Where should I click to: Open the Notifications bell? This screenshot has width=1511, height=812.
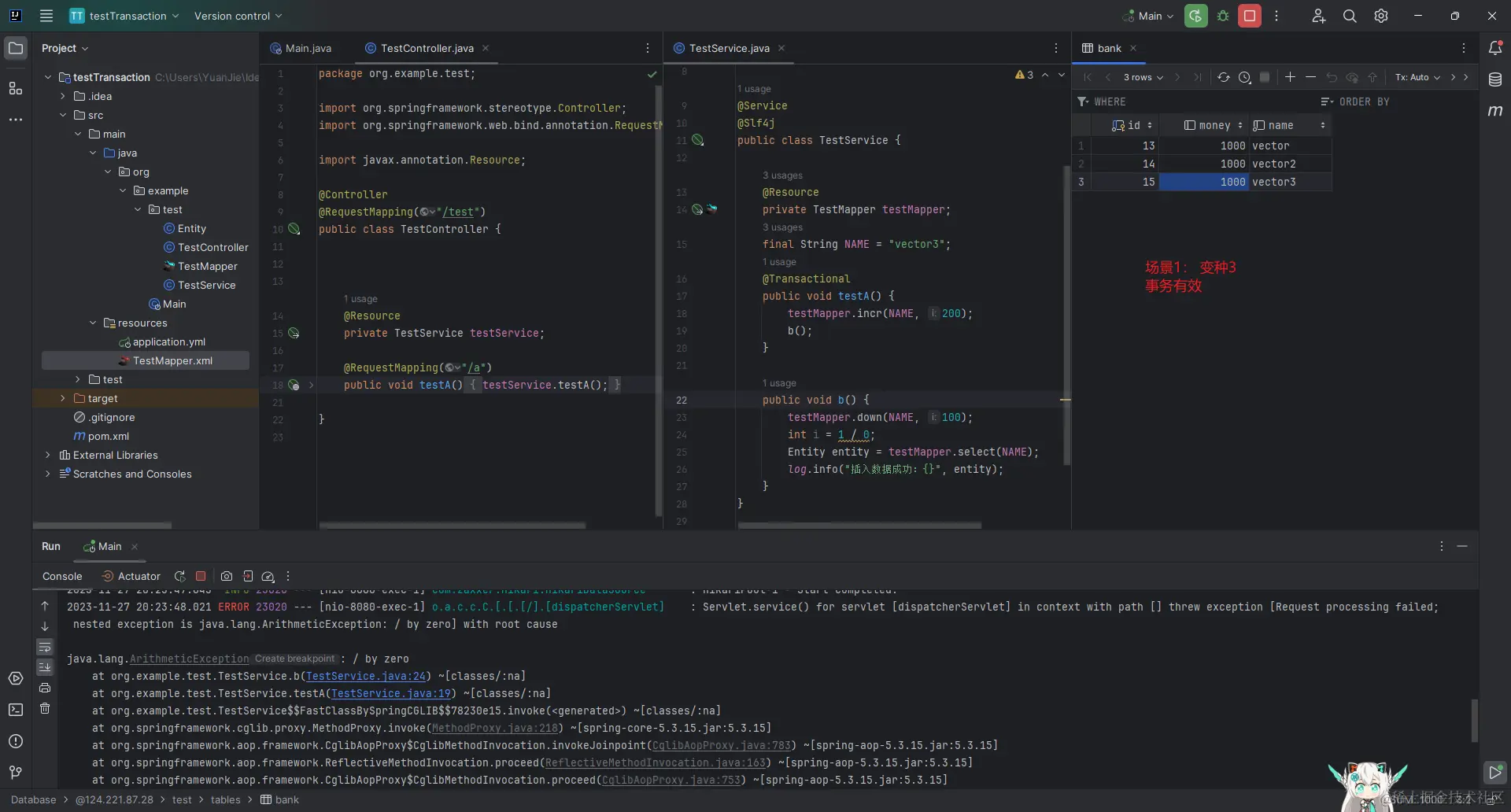(x=1495, y=48)
